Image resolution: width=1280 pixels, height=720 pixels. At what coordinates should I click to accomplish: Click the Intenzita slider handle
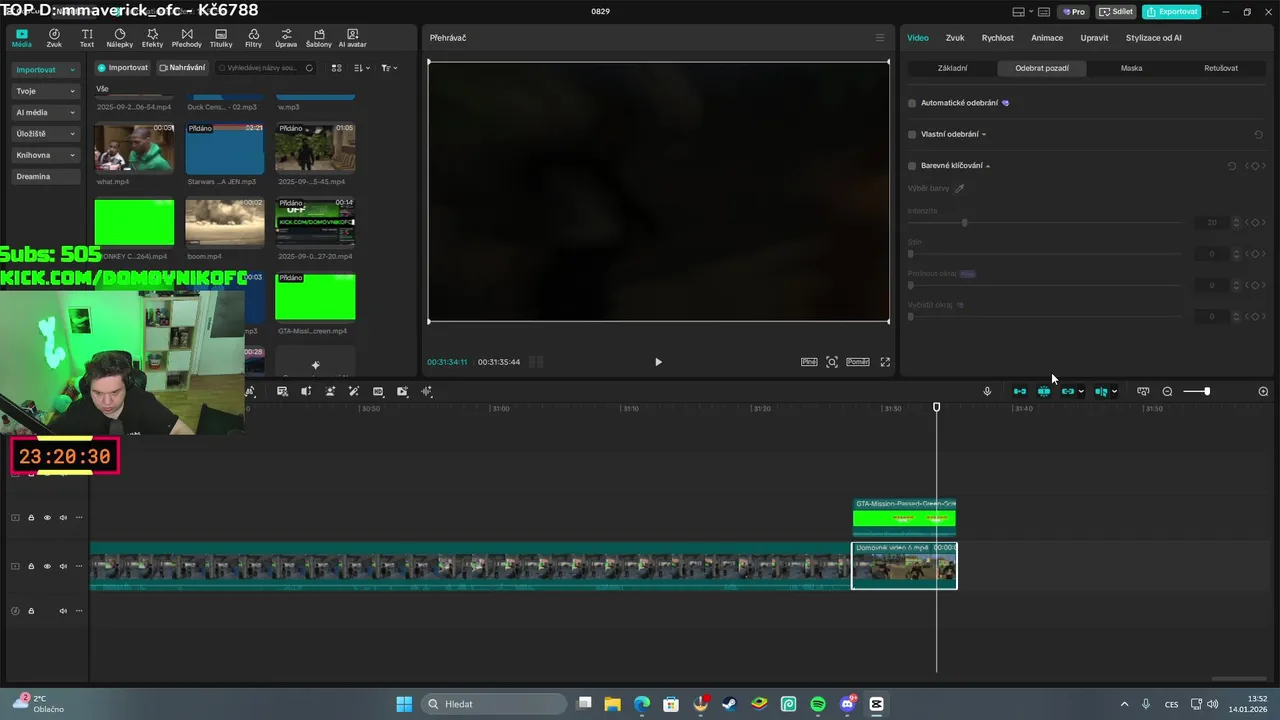[964, 222]
